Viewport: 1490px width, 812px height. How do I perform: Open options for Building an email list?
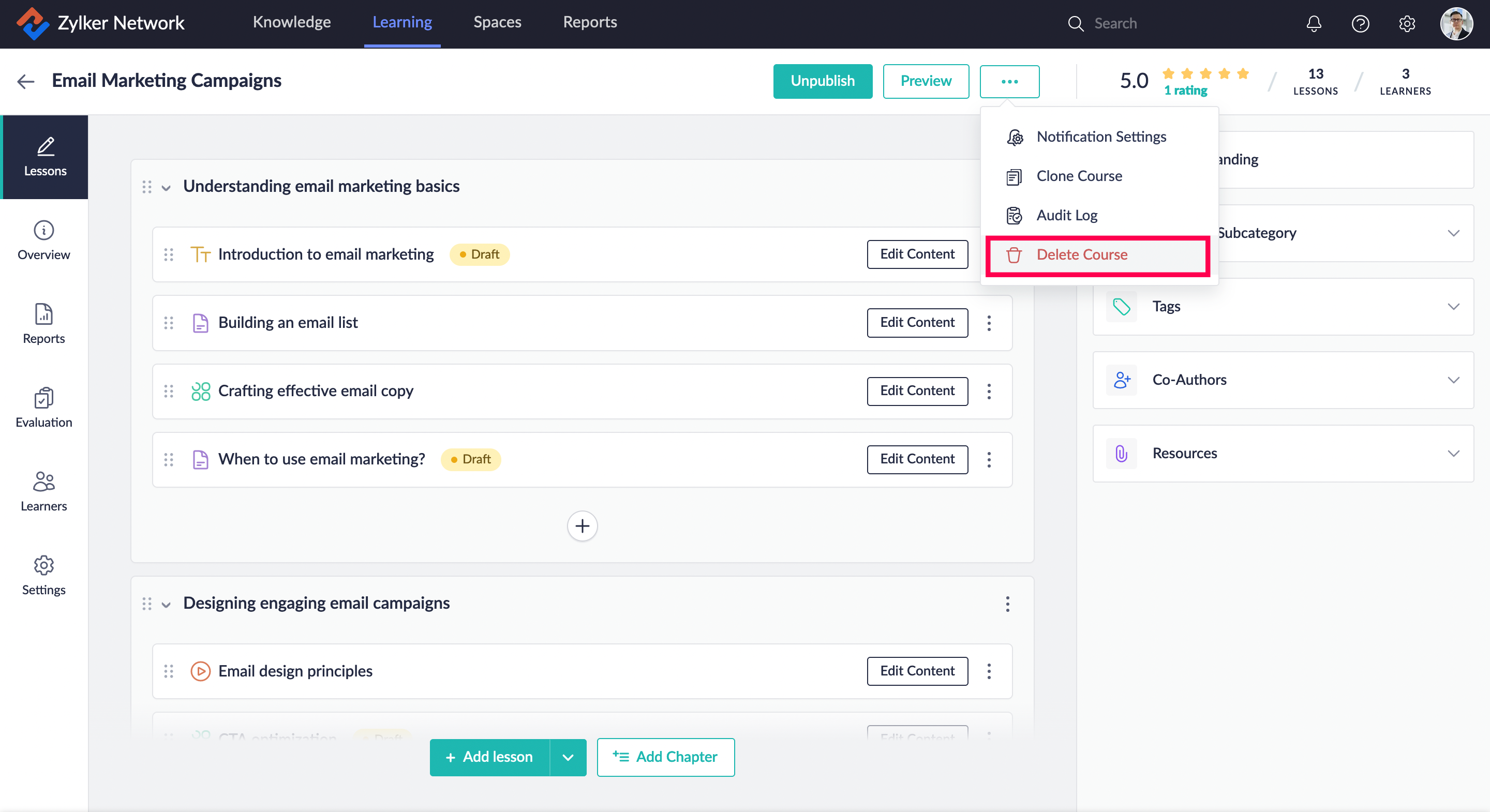click(989, 323)
